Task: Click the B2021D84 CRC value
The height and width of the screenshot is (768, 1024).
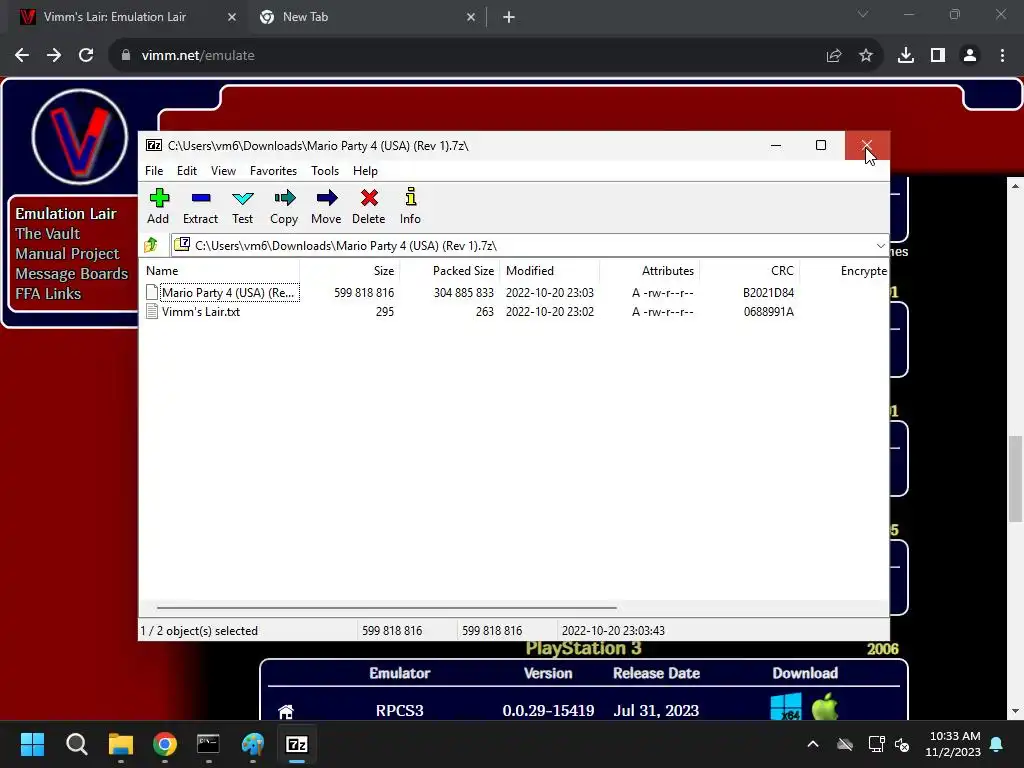Action: pos(768,293)
